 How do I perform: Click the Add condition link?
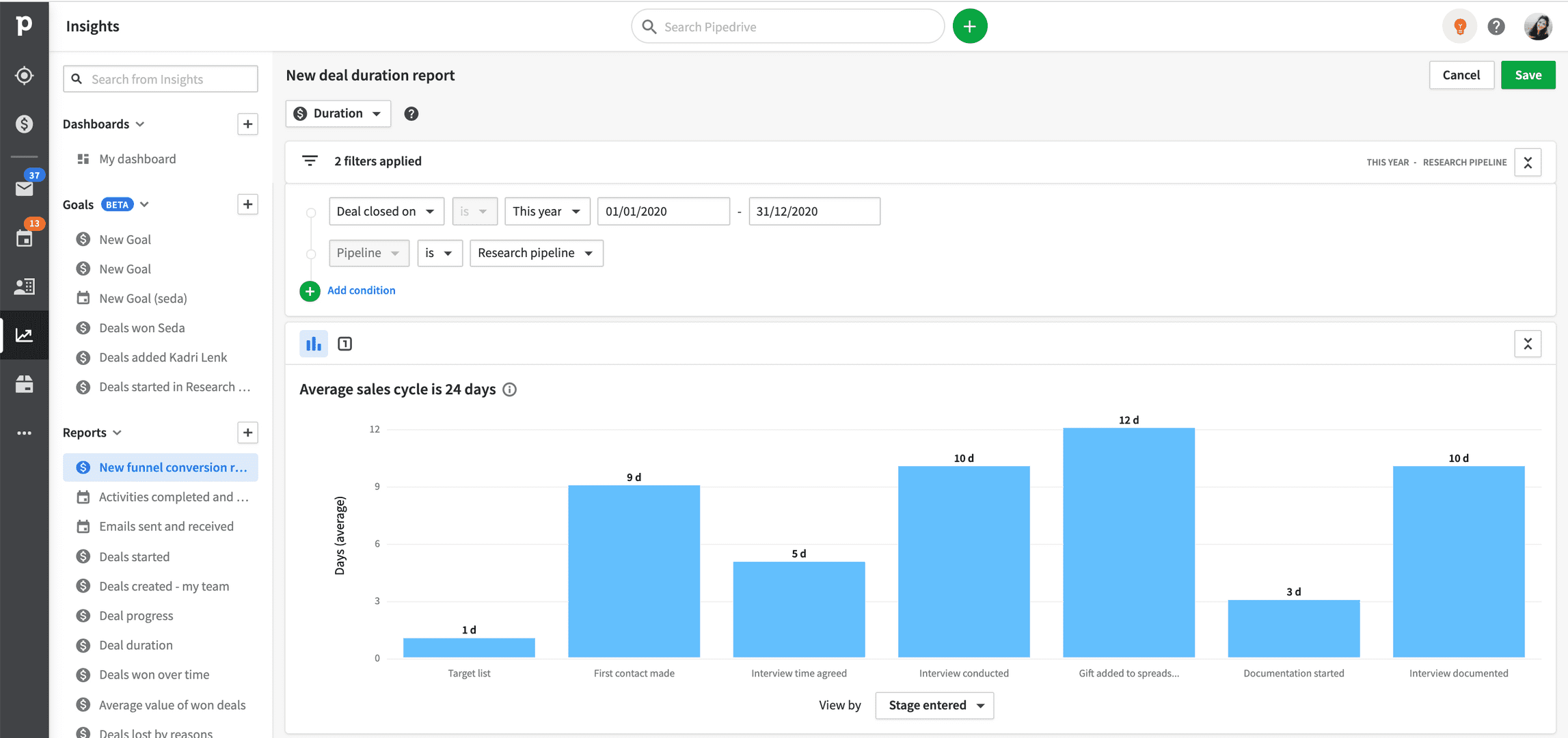(x=362, y=290)
